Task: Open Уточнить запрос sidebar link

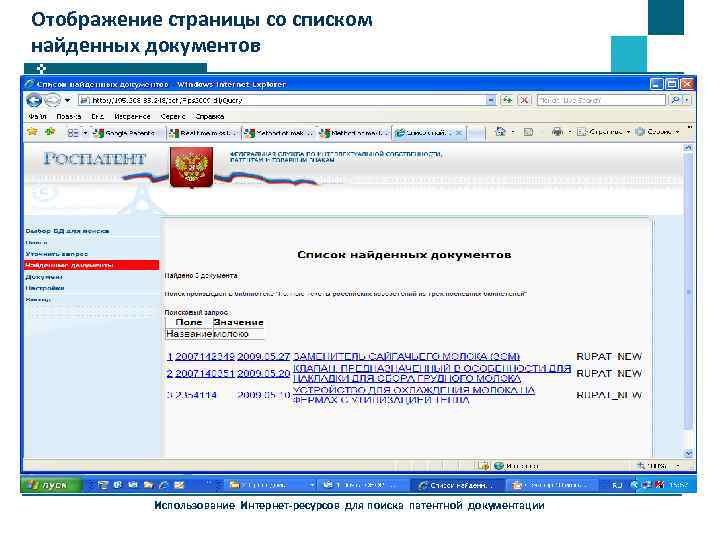Action: [x=56, y=254]
